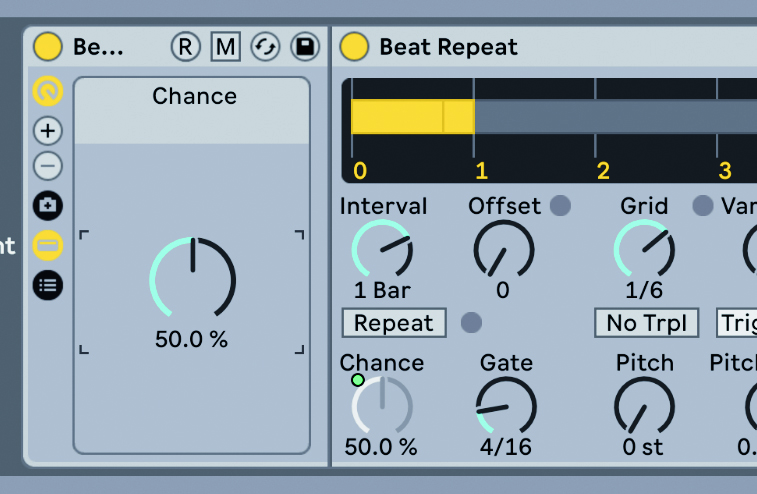Click the mapped Chance knob in Beat Repeat
Image resolution: width=757 pixels, height=494 pixels.
pyautogui.click(x=382, y=407)
